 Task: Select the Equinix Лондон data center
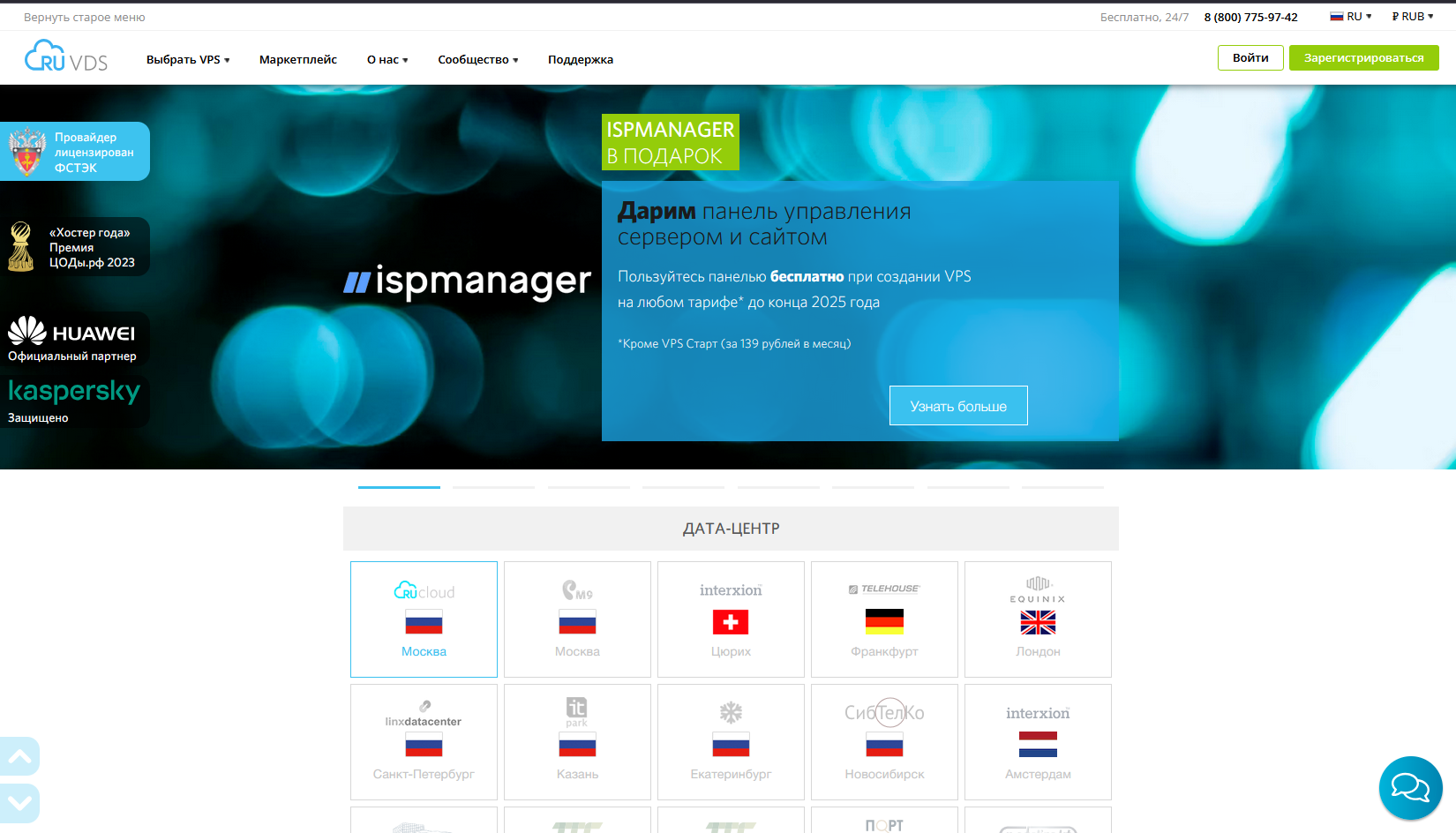coord(1038,619)
